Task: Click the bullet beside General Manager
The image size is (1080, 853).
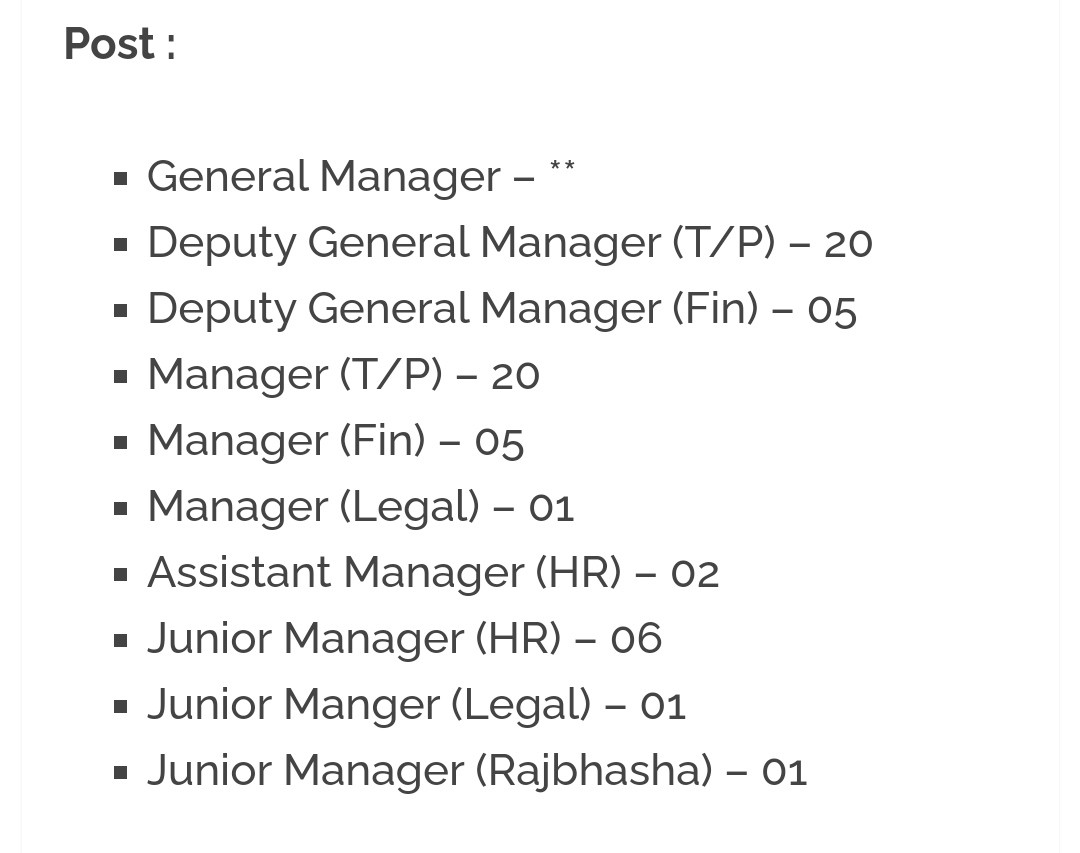Action: click(x=121, y=178)
